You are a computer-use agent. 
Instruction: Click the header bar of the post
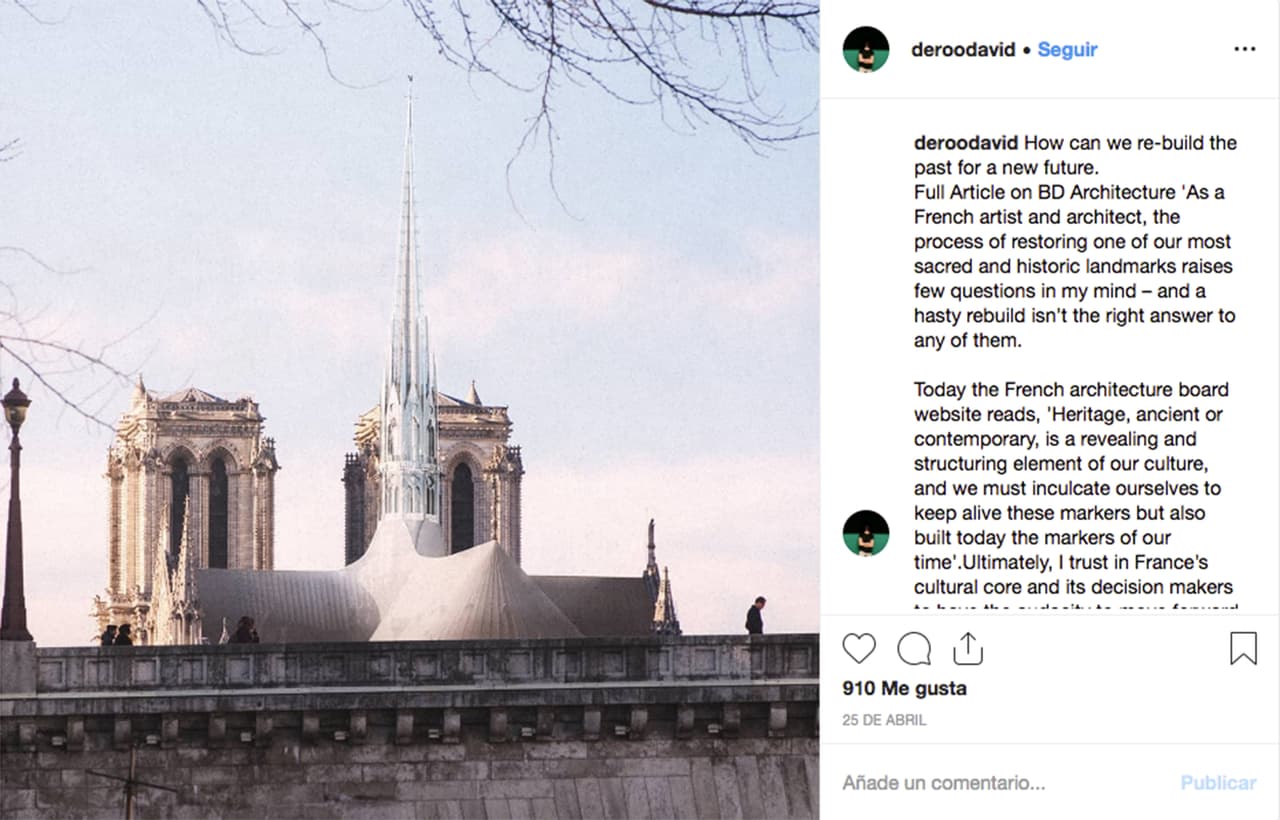point(1050,48)
